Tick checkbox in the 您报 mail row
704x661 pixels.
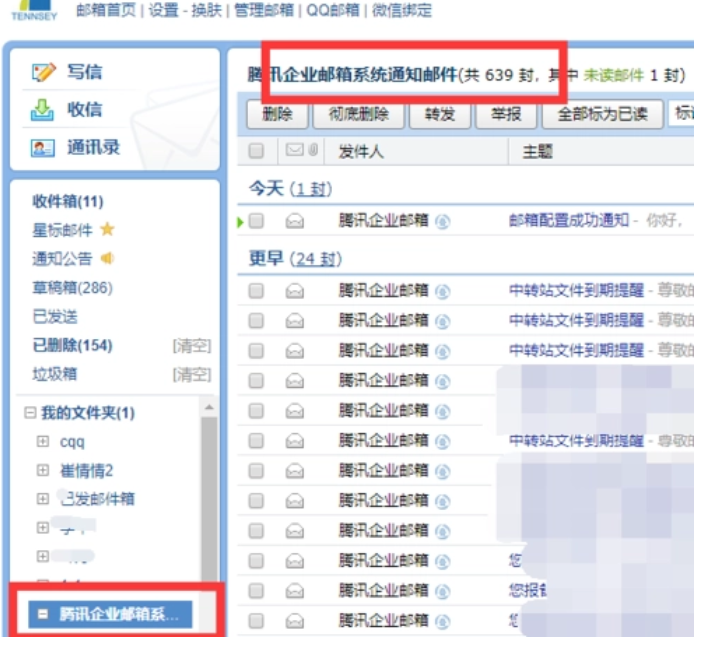coord(256,591)
